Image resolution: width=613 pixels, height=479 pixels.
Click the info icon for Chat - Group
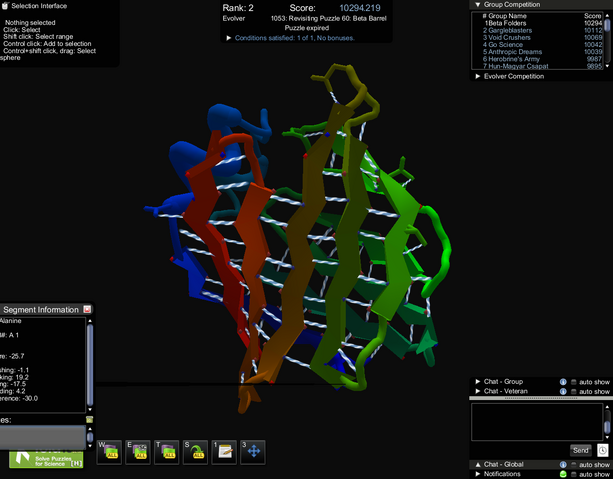click(563, 382)
